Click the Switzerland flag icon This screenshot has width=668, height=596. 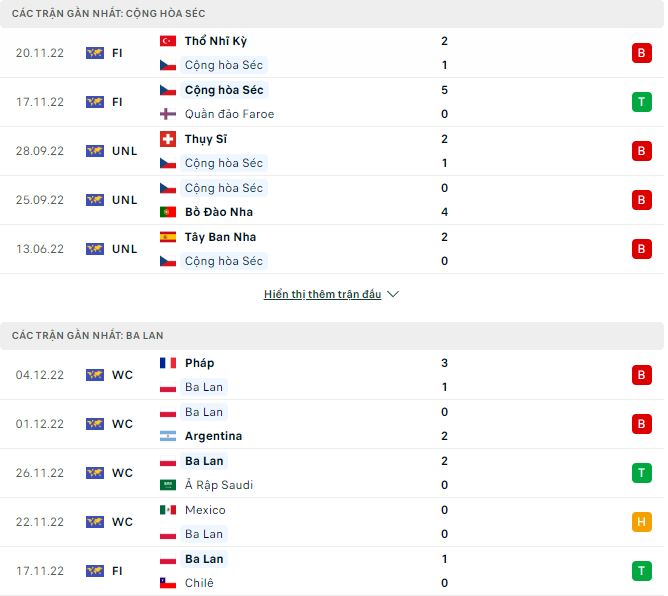pyautogui.click(x=168, y=139)
